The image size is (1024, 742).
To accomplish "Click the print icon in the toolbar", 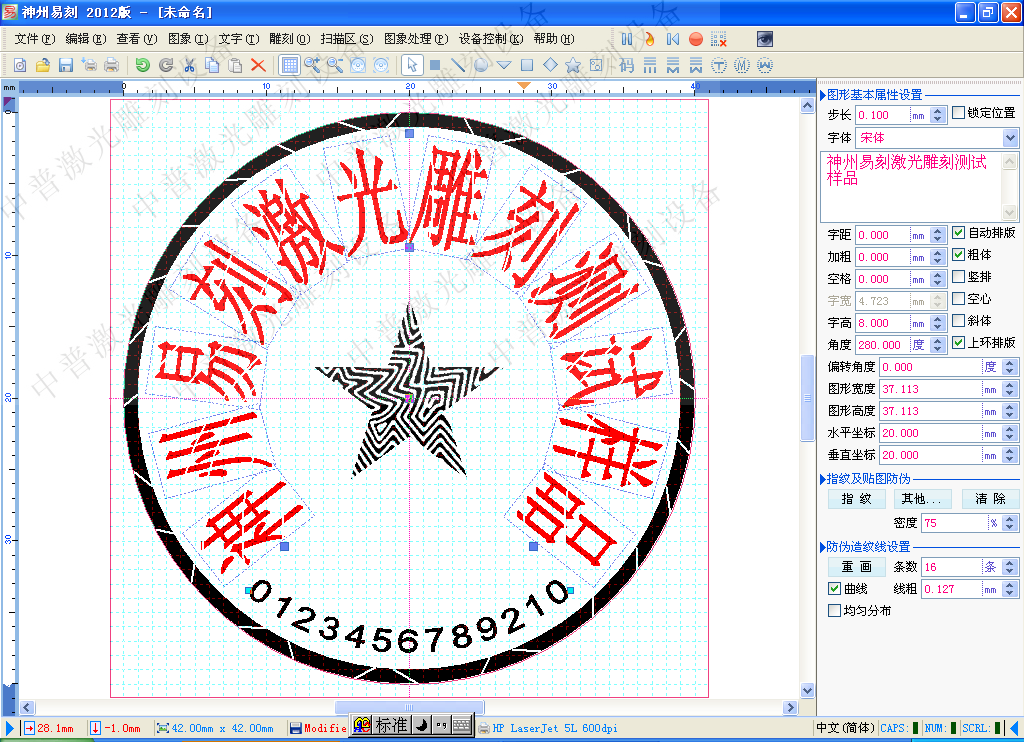I will point(112,65).
